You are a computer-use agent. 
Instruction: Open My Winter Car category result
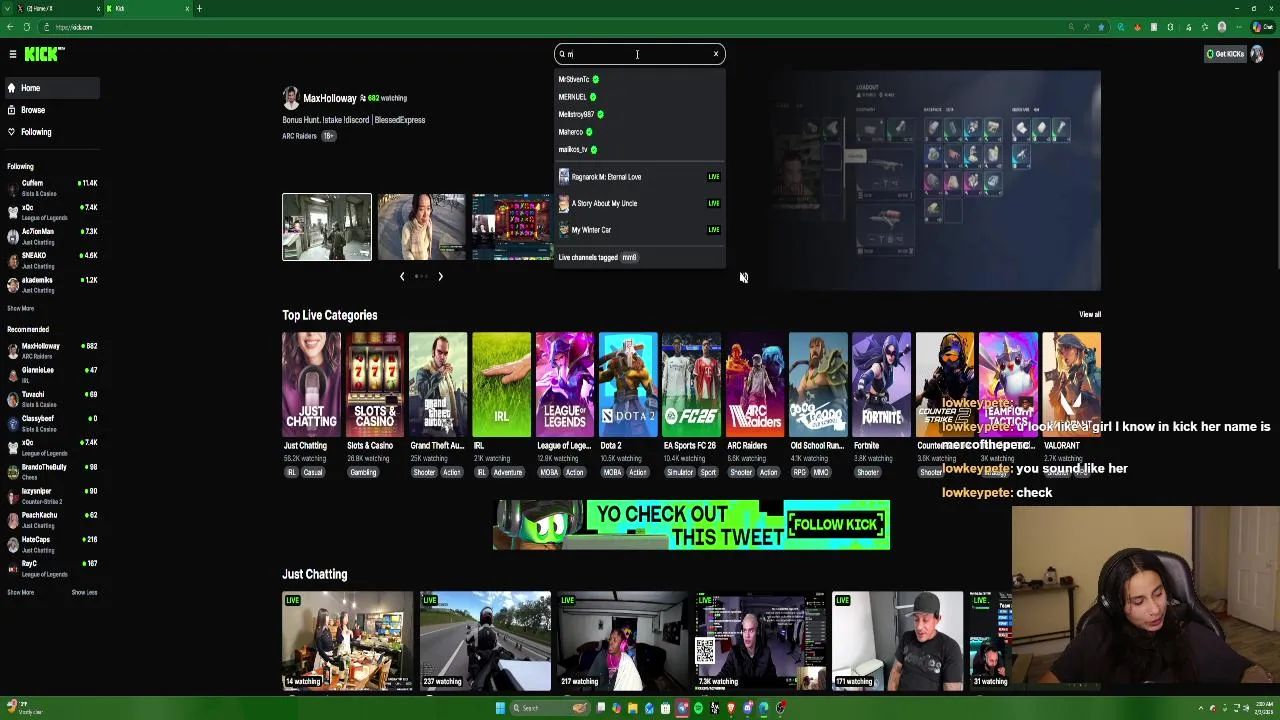[640, 230]
